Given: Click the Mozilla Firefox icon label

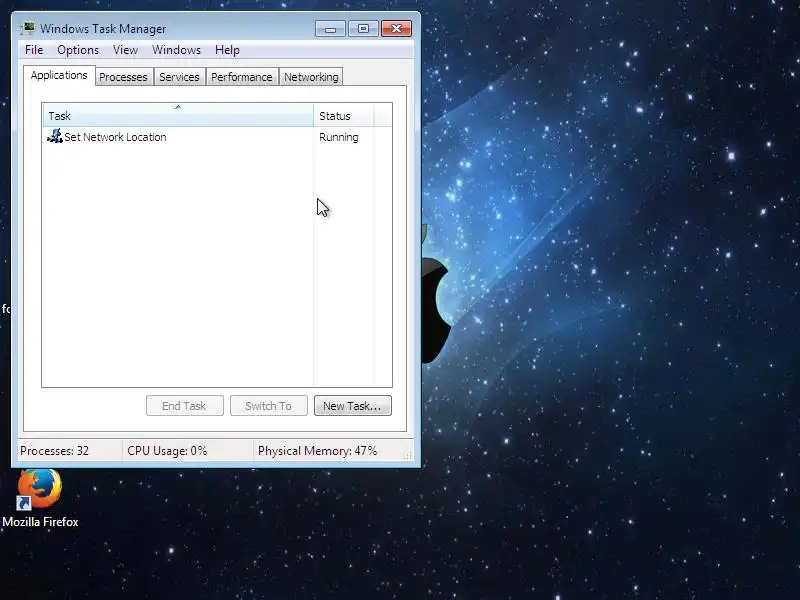Looking at the screenshot, I should click(x=40, y=522).
